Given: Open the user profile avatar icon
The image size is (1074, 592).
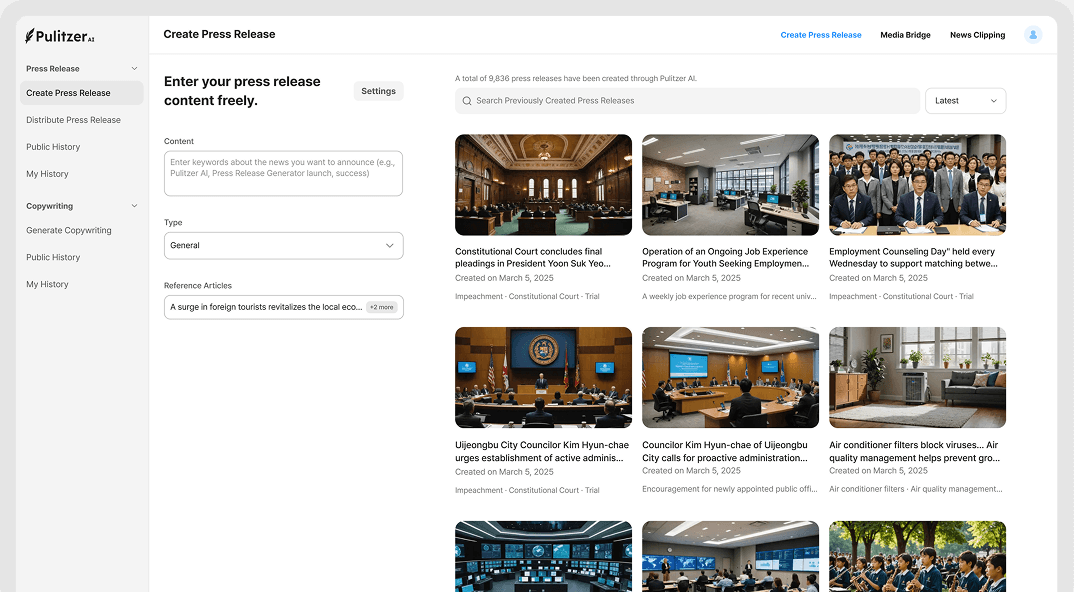Looking at the screenshot, I should [x=1033, y=34].
